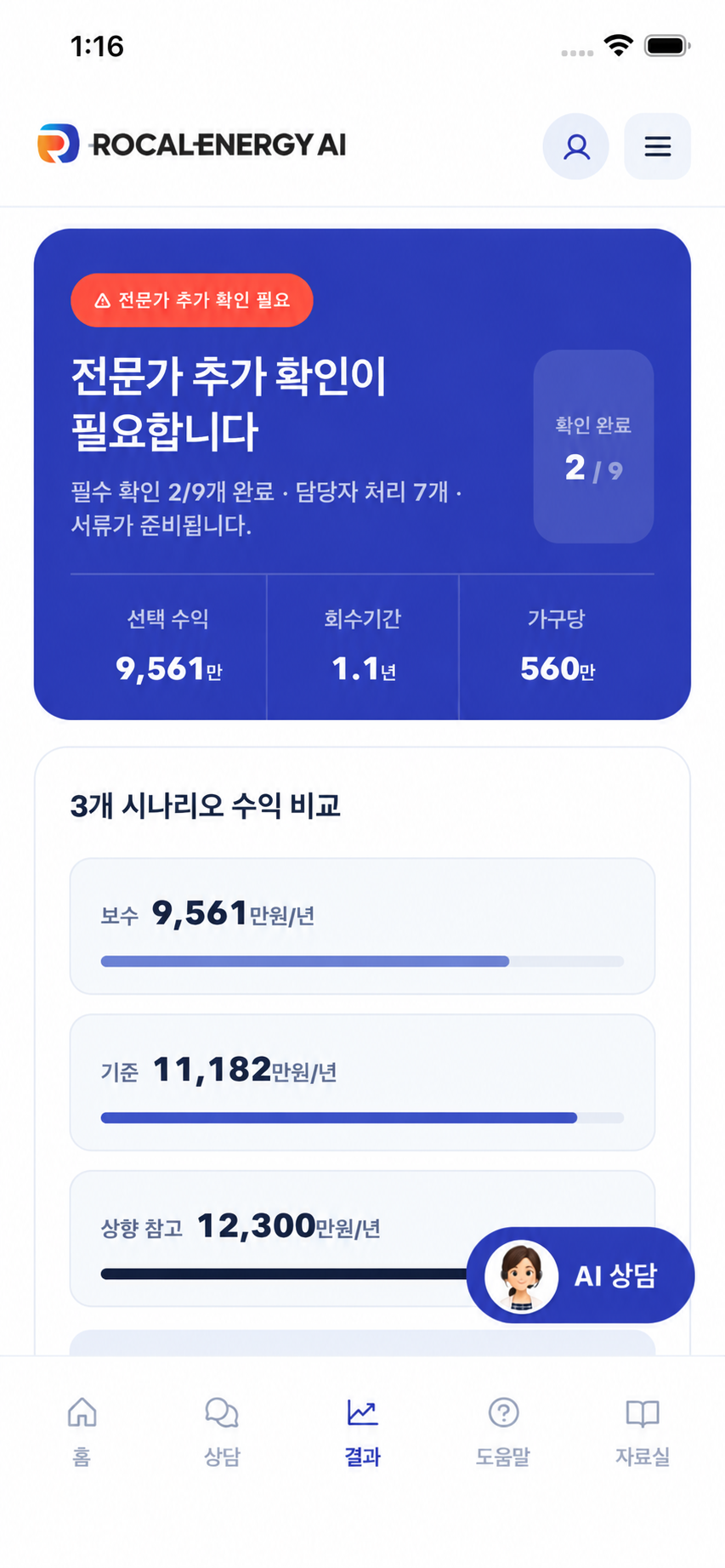
Task: Switch to the 상담 chat tab
Action: [x=222, y=1432]
